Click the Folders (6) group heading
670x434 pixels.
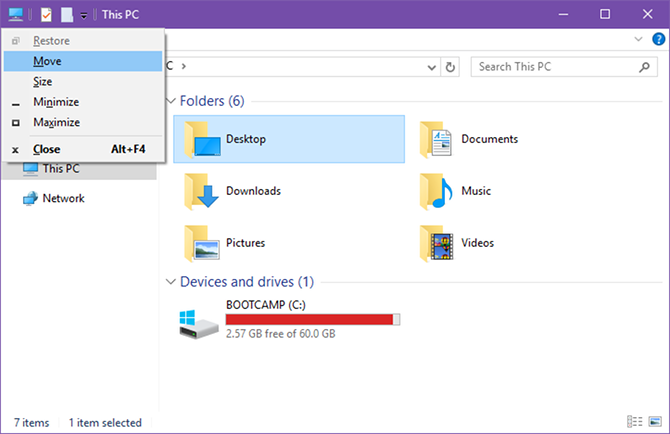(x=212, y=101)
